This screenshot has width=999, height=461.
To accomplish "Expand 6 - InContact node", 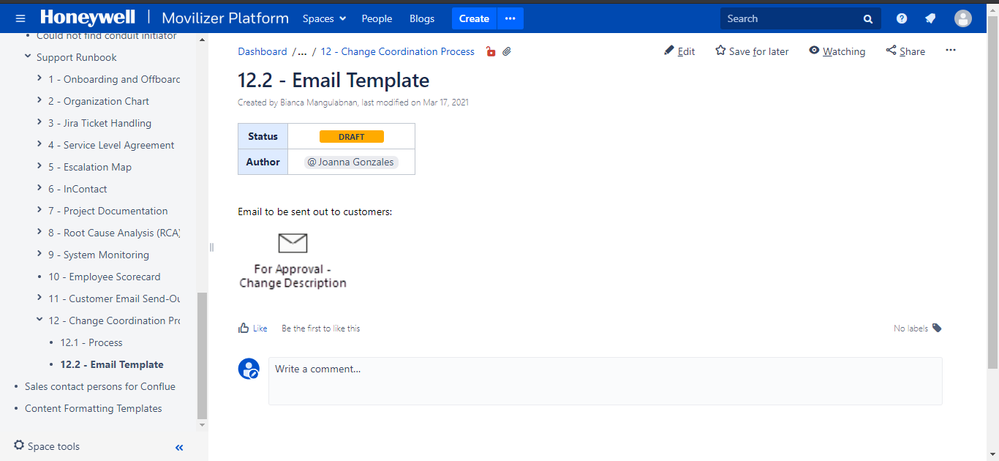I will click(40, 188).
